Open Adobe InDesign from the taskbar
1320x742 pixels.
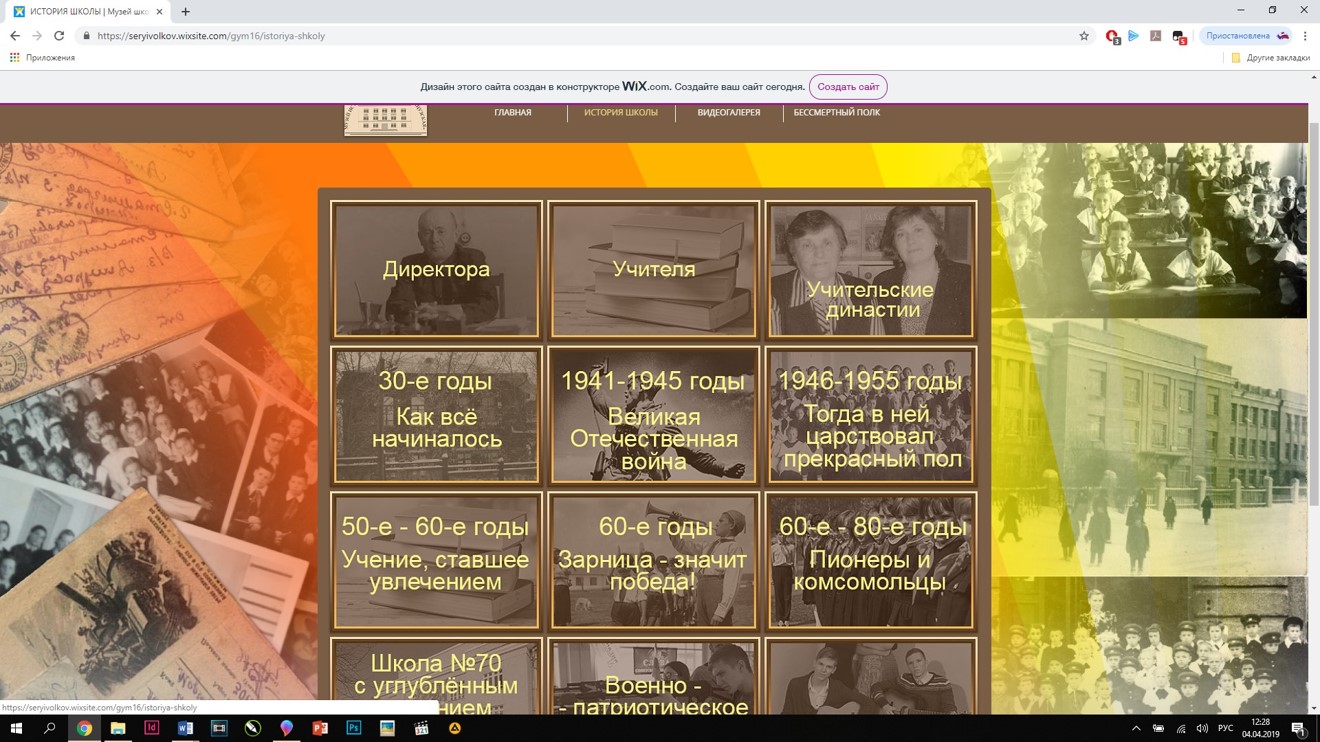coord(152,729)
